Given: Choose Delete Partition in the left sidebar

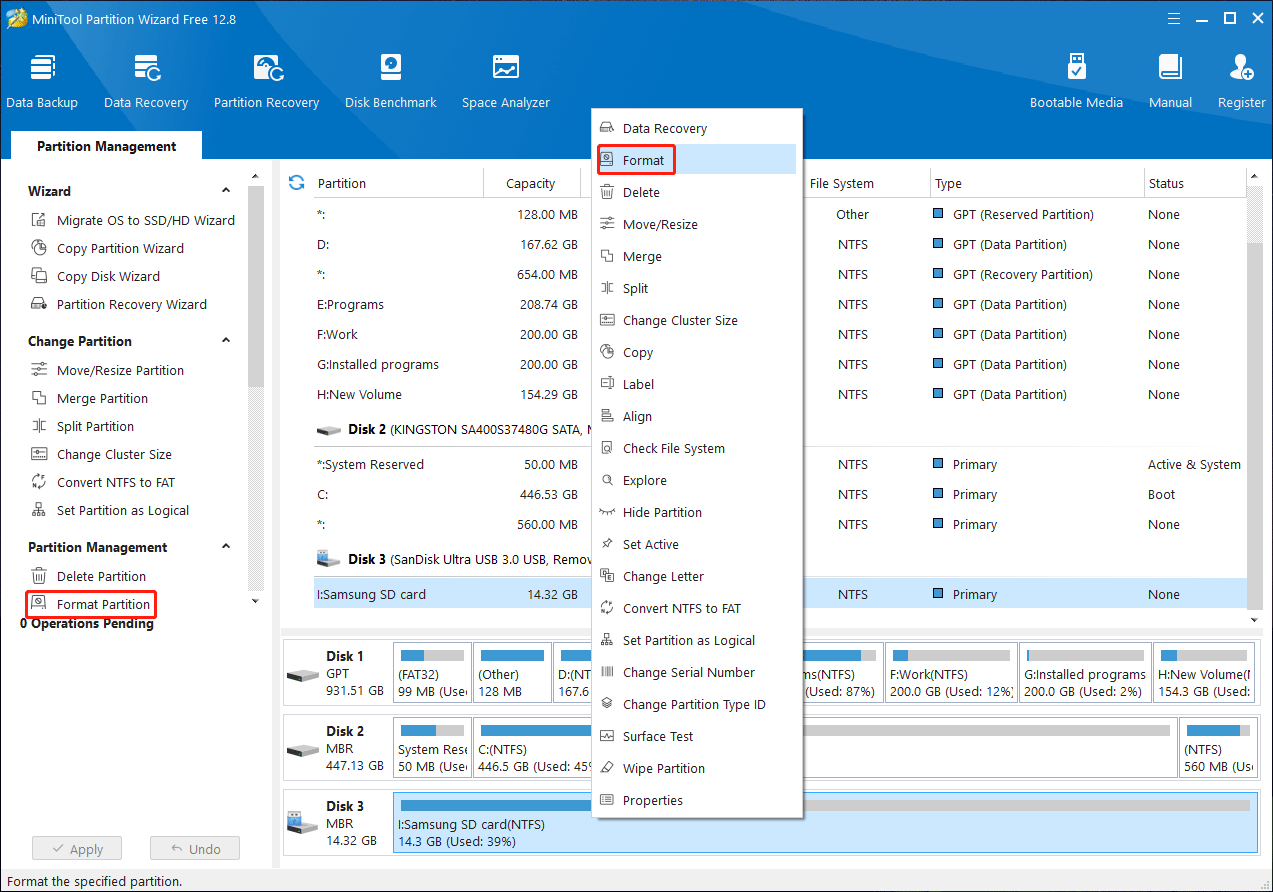Looking at the screenshot, I should point(88,576).
